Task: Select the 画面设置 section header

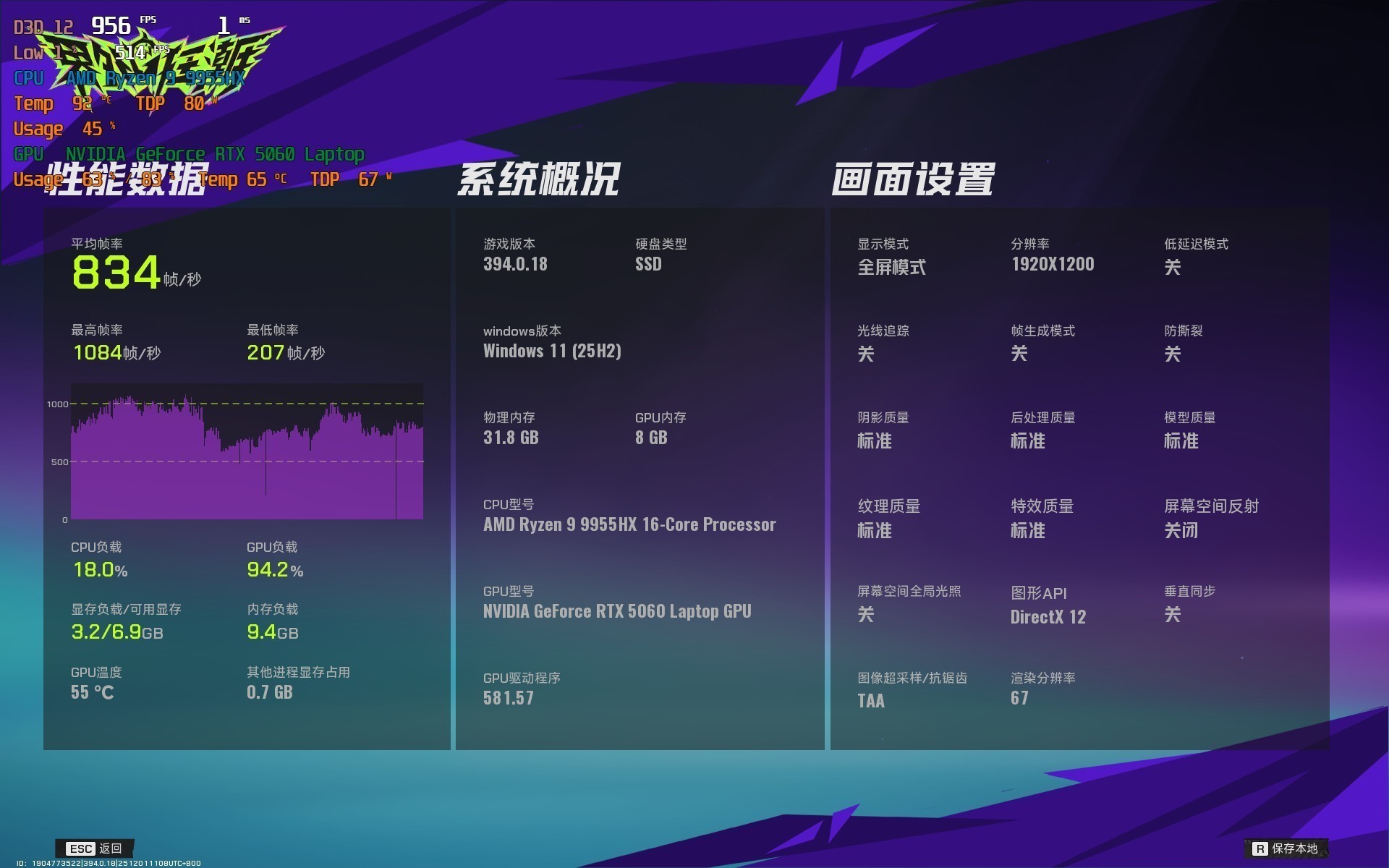Action: tap(917, 179)
